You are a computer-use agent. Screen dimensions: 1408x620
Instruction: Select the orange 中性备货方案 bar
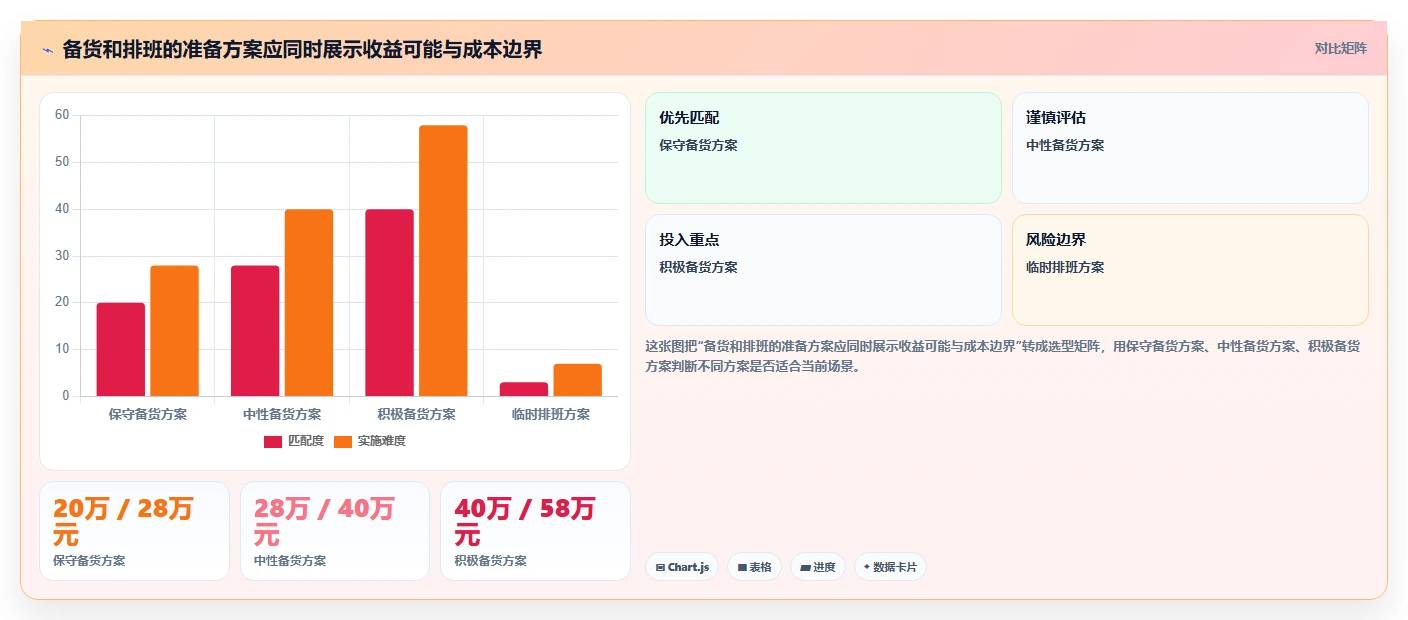point(309,303)
